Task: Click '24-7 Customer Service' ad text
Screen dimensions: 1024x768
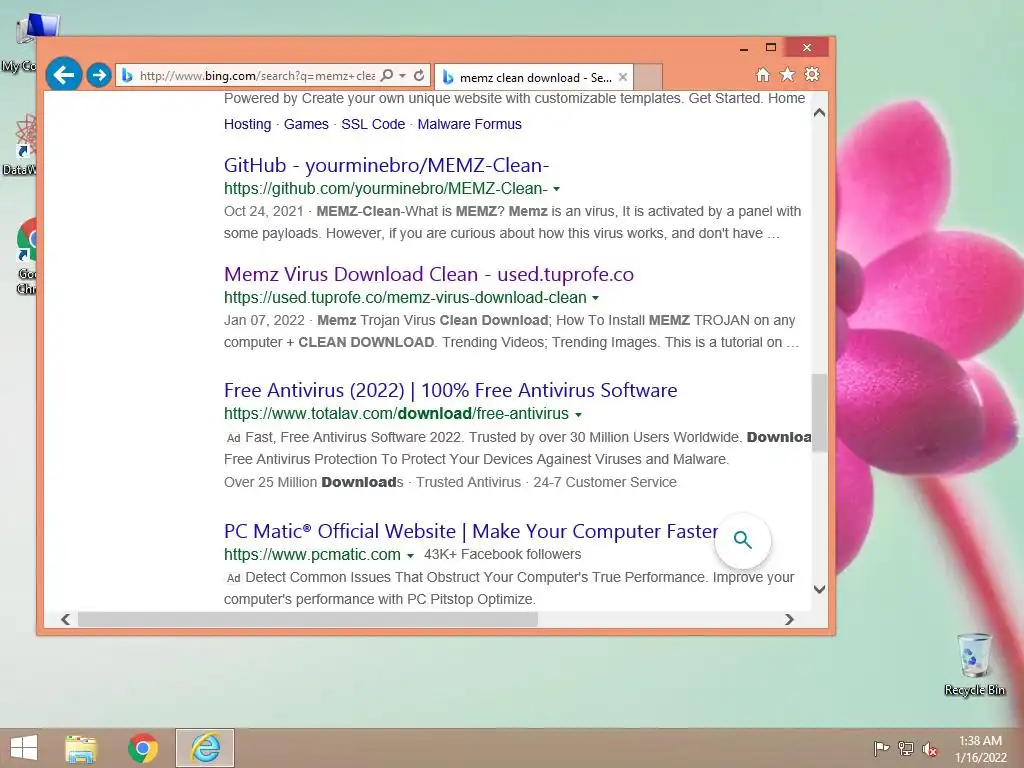Action: click(605, 483)
